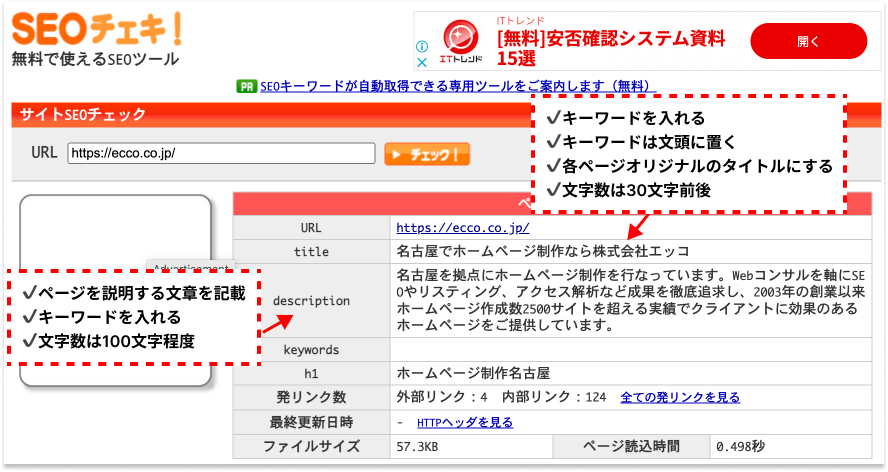This screenshot has height=472, width=888.
Task: Click the SEOチェキ! logo
Action: [x=95, y=25]
